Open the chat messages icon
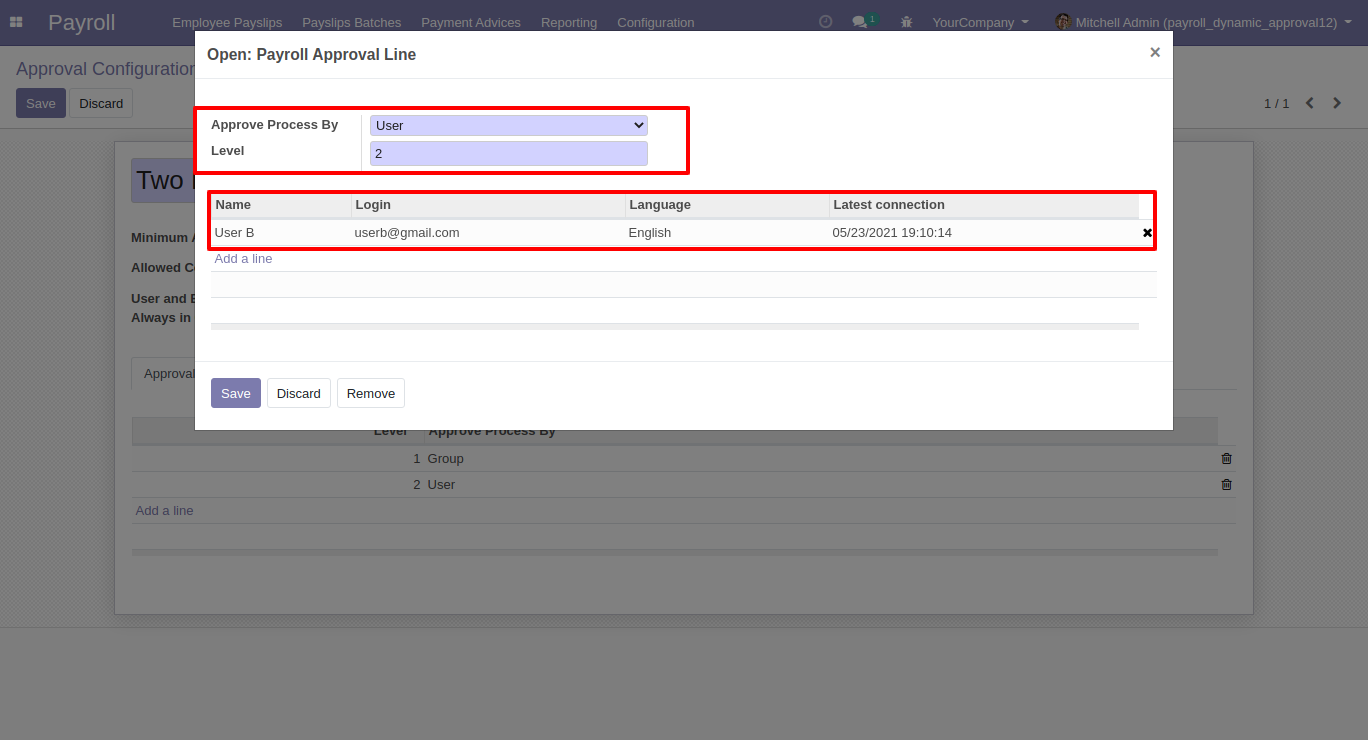This screenshot has width=1368, height=740. click(x=859, y=22)
